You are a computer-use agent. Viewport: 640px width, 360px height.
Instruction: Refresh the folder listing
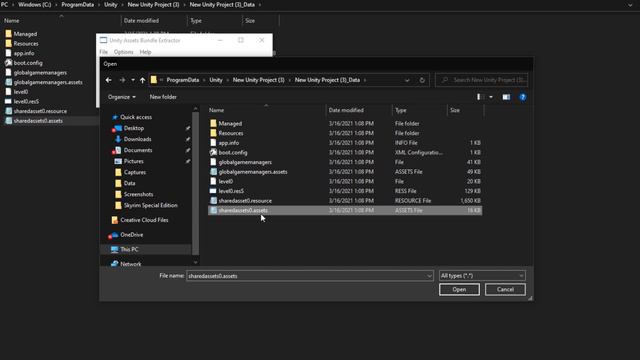click(422, 80)
